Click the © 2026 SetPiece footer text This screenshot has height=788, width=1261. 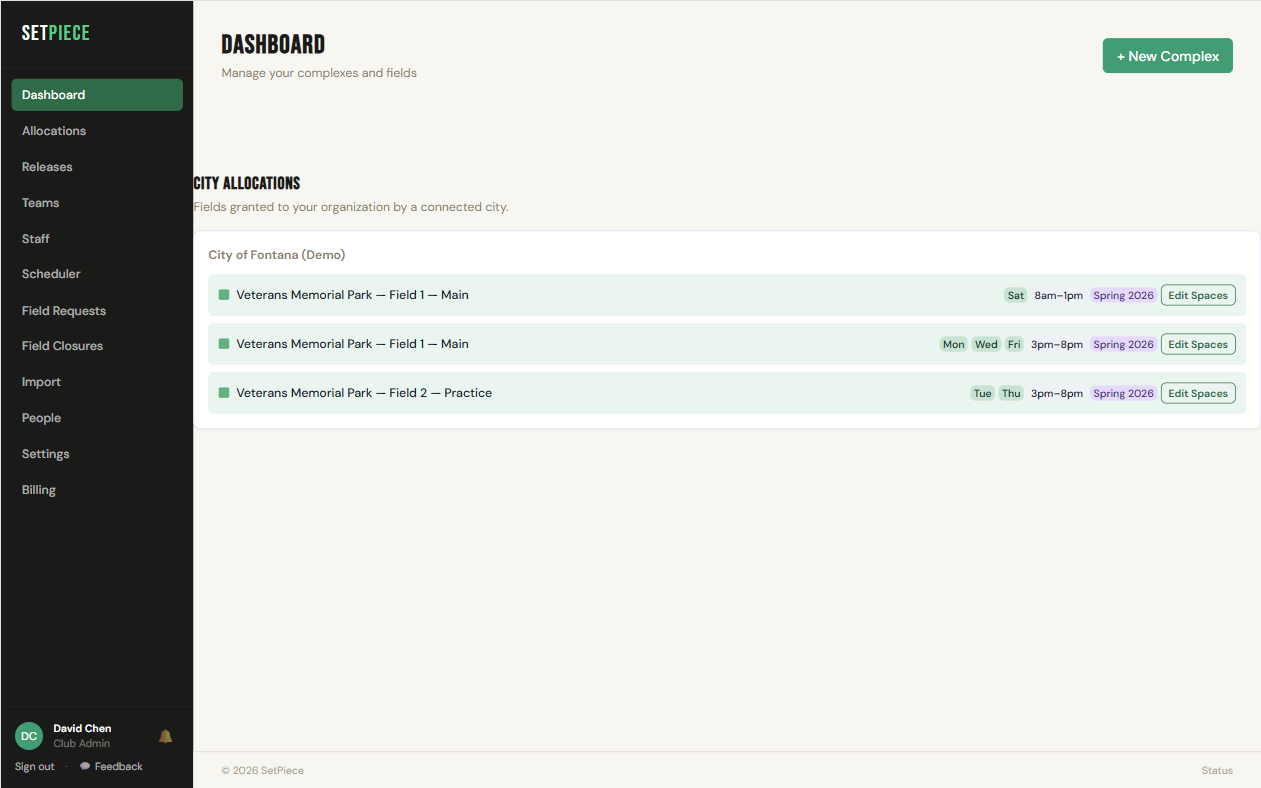(263, 771)
